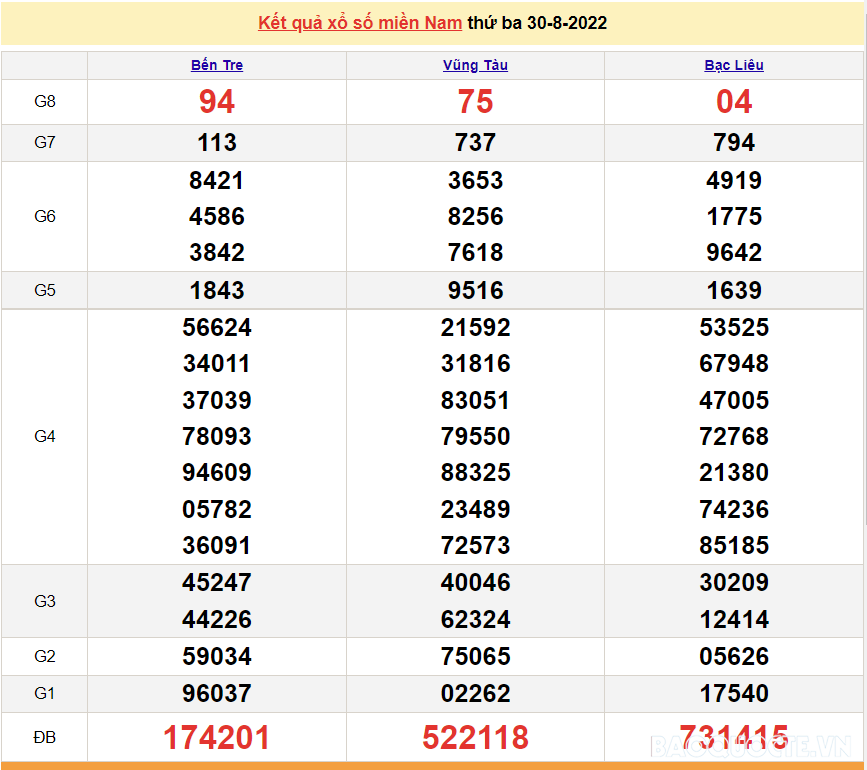This screenshot has width=867, height=770.
Task: Click Vũng Tàu G7 number 737
Action: click(x=475, y=143)
